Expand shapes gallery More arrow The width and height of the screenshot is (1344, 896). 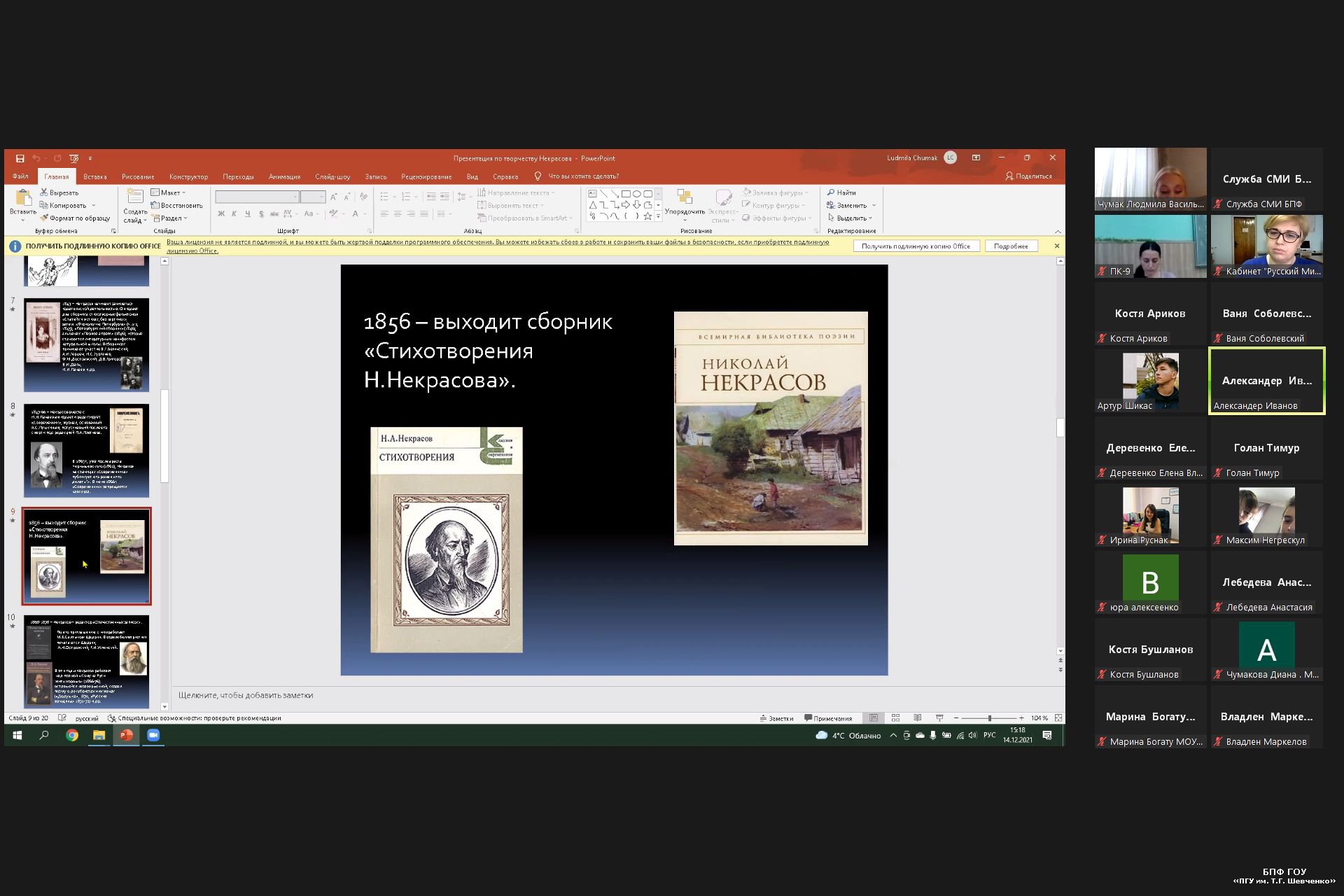click(x=658, y=216)
